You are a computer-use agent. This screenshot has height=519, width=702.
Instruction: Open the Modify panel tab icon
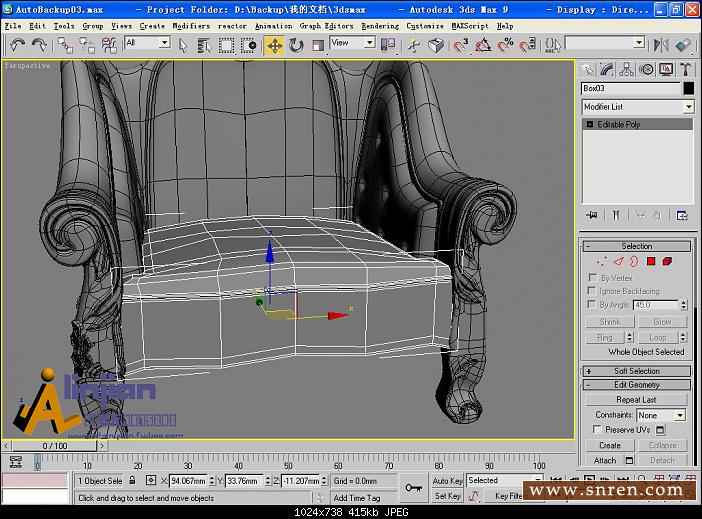[x=606, y=69]
